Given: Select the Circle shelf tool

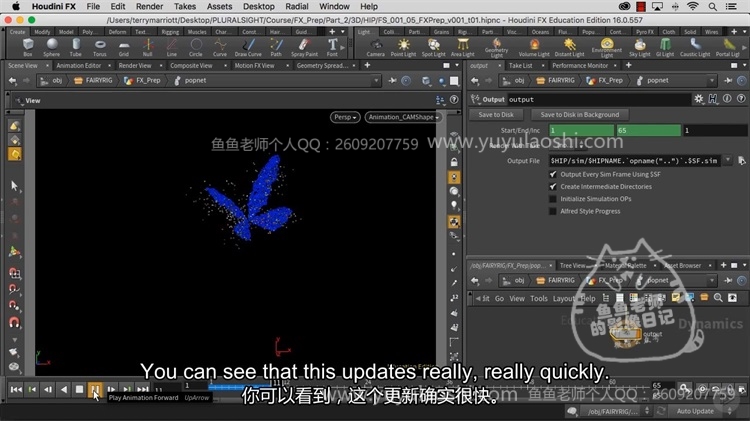Looking at the screenshot, I should point(196,47).
